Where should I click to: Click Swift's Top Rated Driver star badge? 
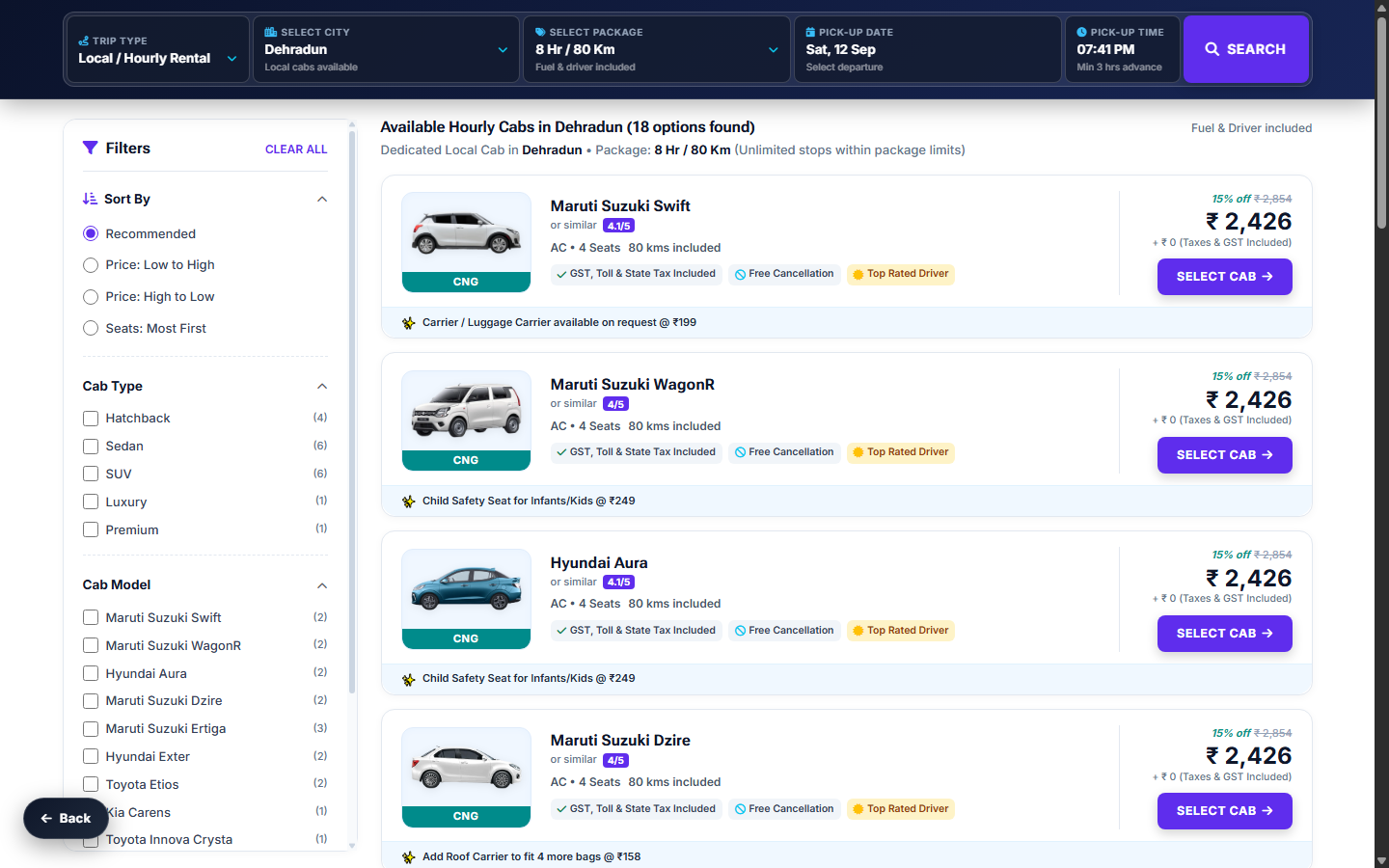click(x=901, y=274)
